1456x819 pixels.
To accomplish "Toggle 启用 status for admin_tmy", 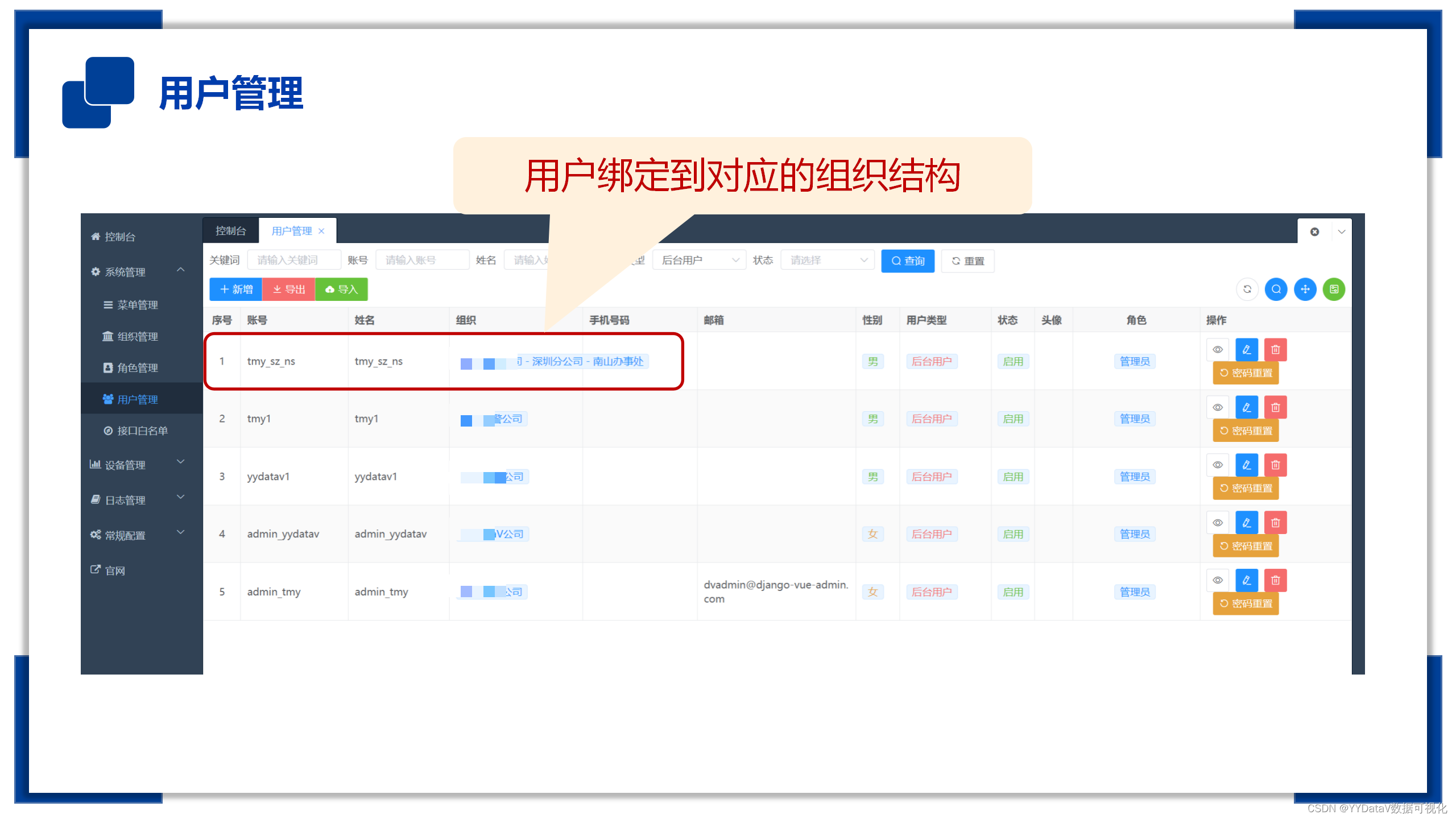I will click(1012, 591).
